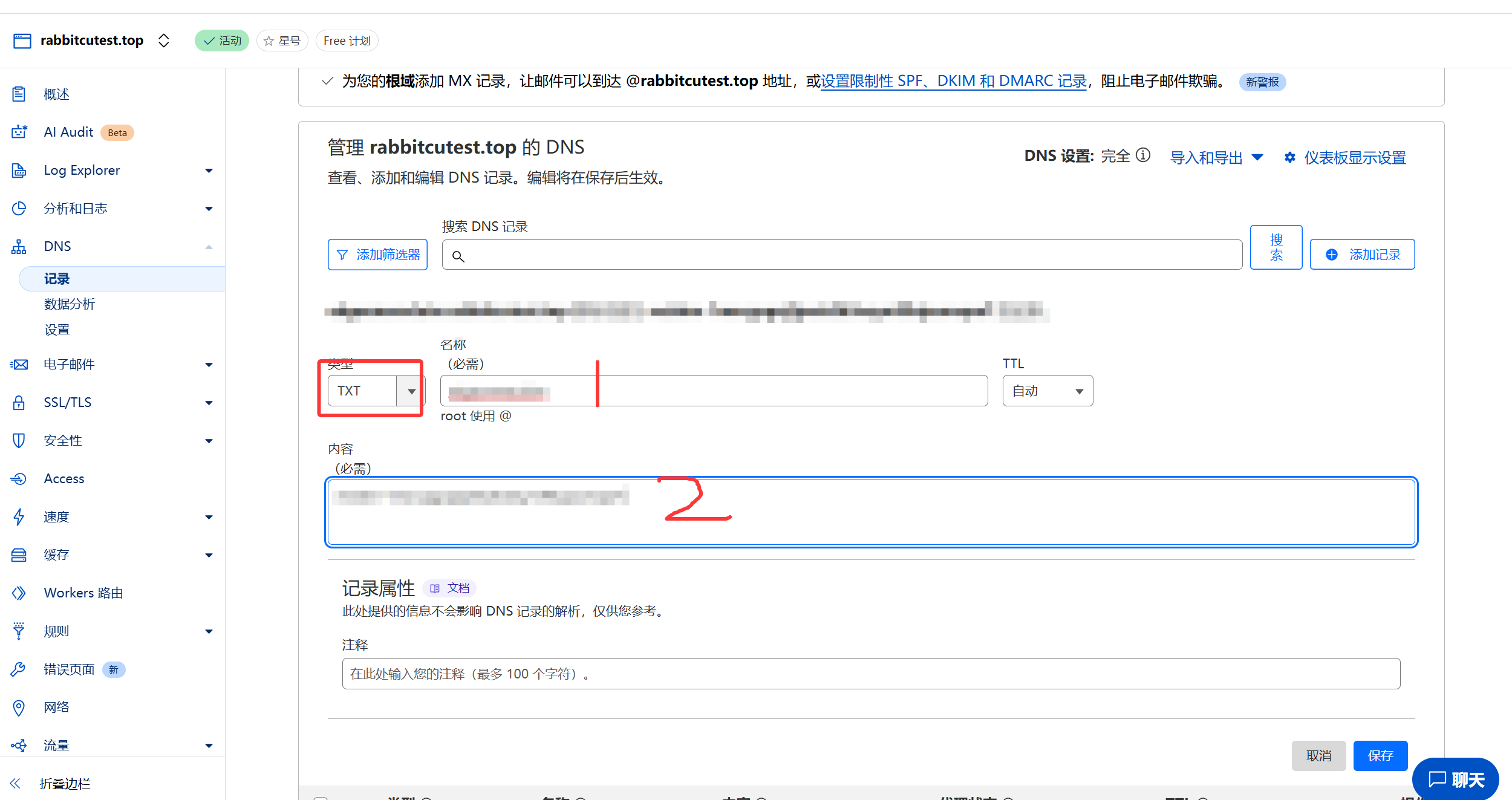Screen dimensions: 1512x800
Task: Open Access menu item
Action: point(64,479)
